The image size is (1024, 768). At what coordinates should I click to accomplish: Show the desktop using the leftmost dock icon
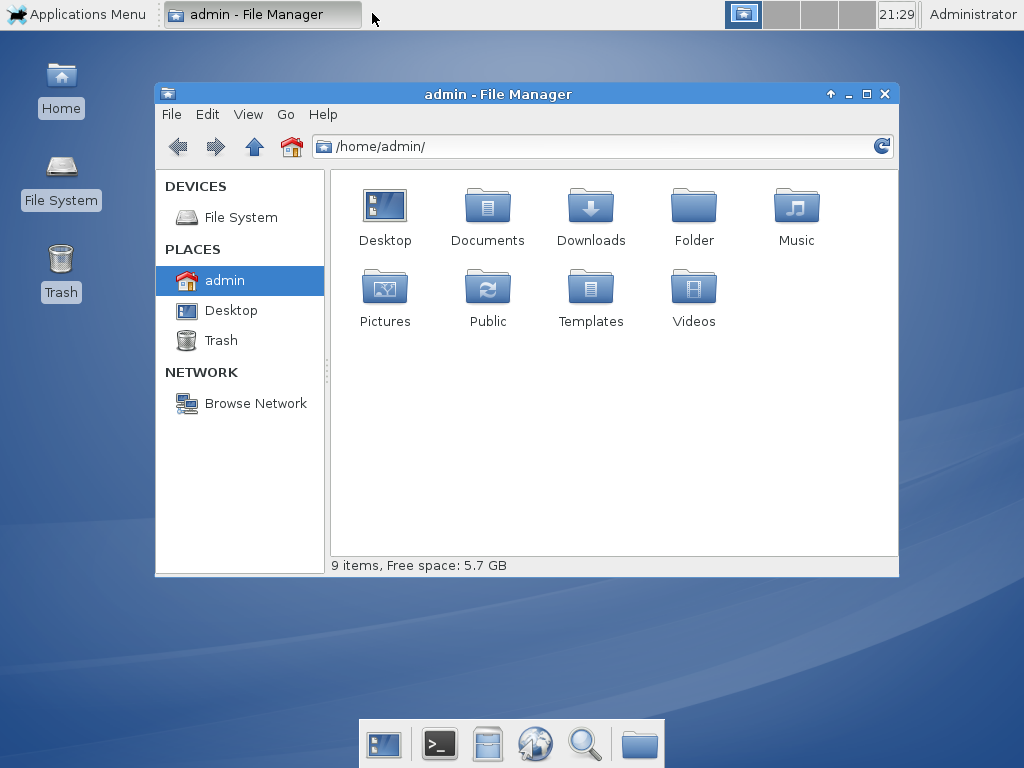[x=385, y=744]
